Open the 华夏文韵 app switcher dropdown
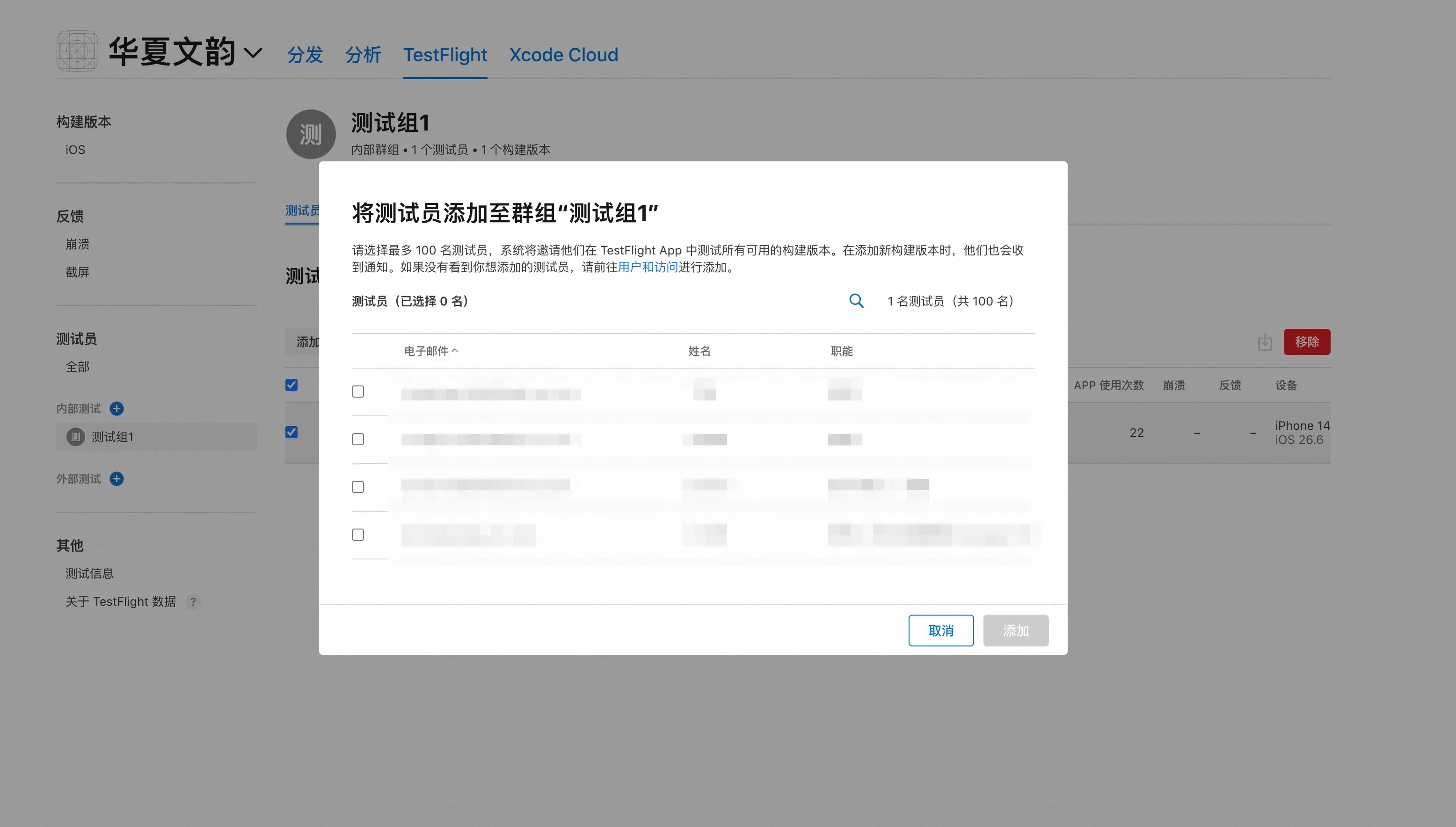This screenshot has width=1456, height=827. [x=253, y=53]
